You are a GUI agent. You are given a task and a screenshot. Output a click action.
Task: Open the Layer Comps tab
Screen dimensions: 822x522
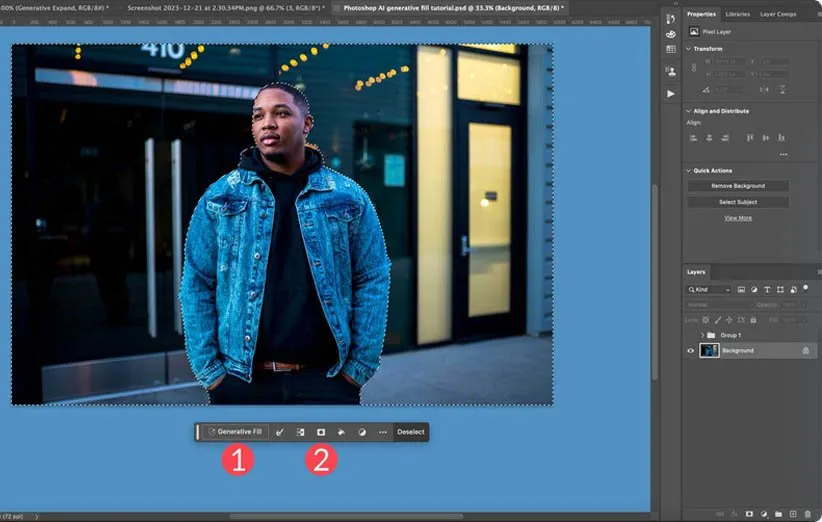pyautogui.click(x=777, y=14)
